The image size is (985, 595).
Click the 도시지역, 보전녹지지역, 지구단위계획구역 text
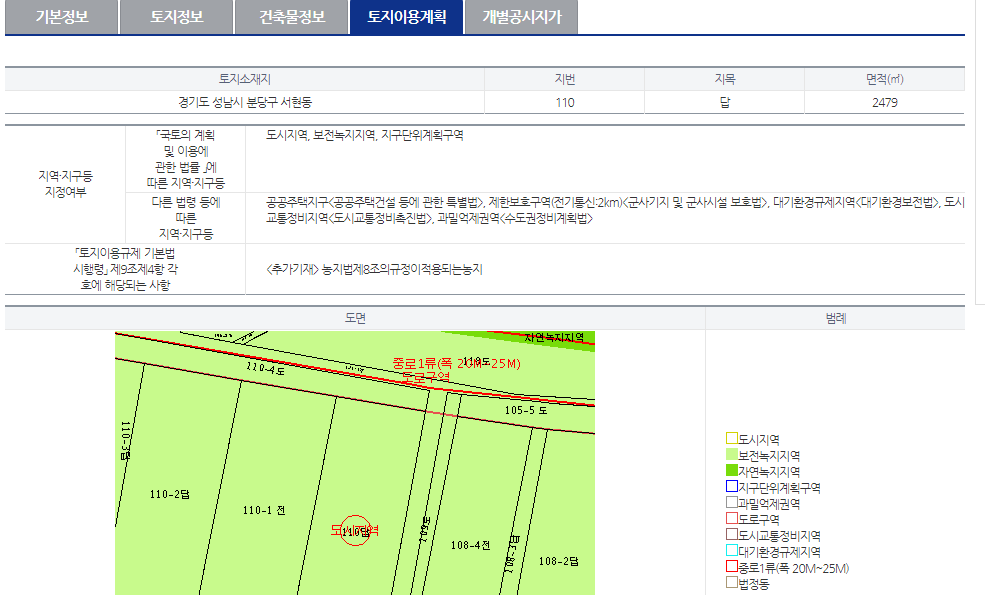(x=364, y=135)
